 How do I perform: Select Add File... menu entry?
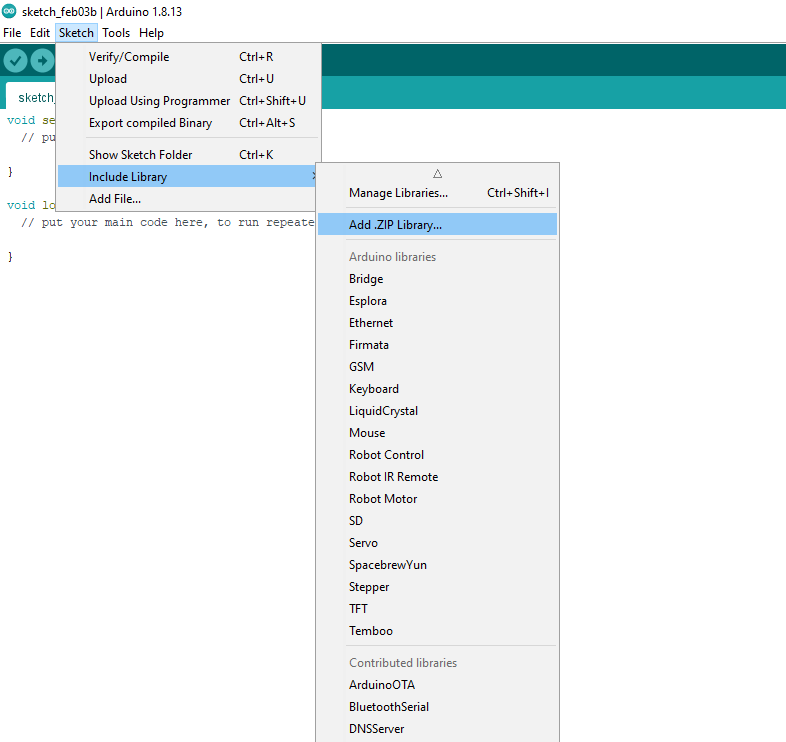[x=186, y=199]
